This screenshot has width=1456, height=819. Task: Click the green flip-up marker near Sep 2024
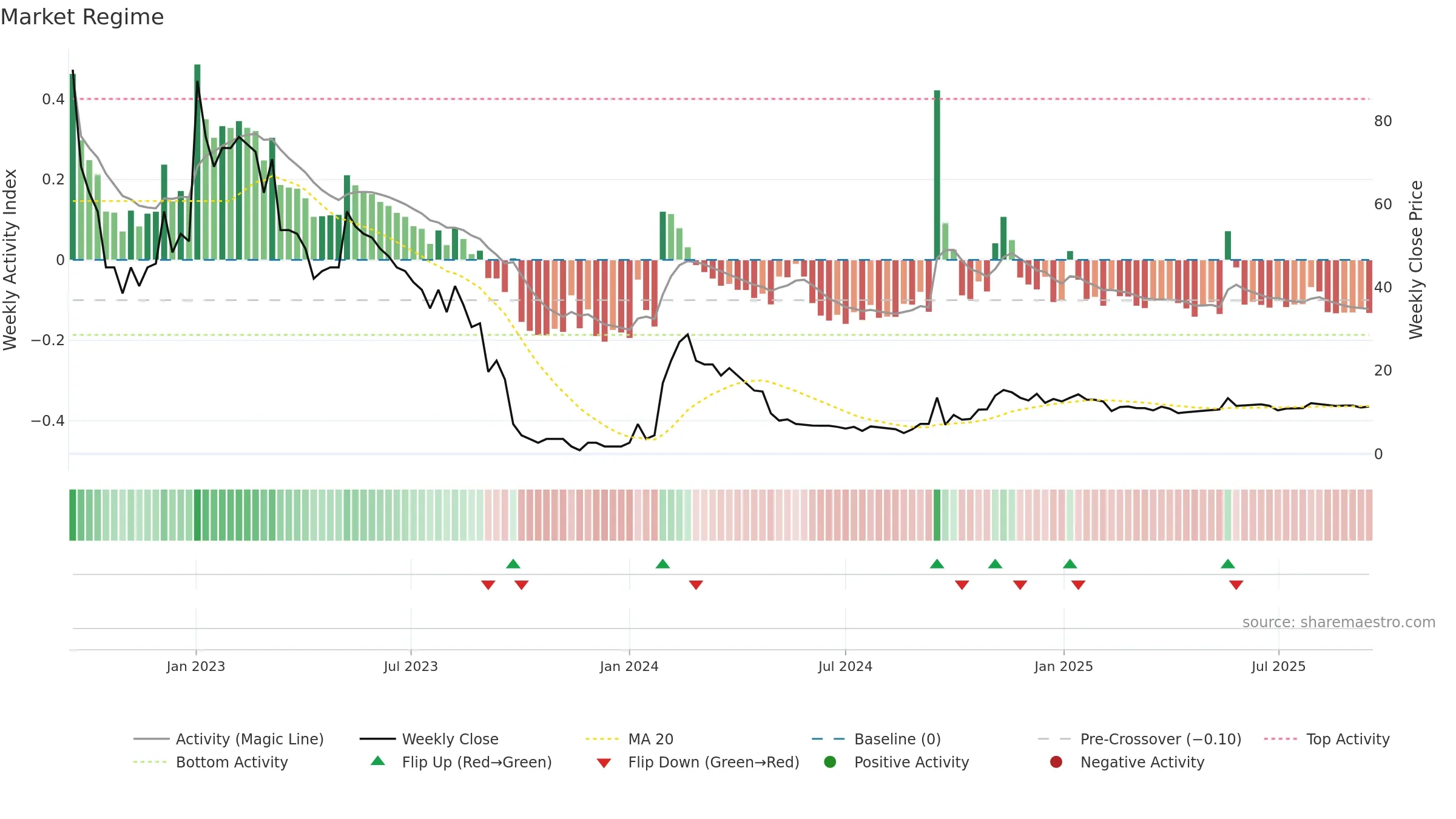[x=937, y=564]
